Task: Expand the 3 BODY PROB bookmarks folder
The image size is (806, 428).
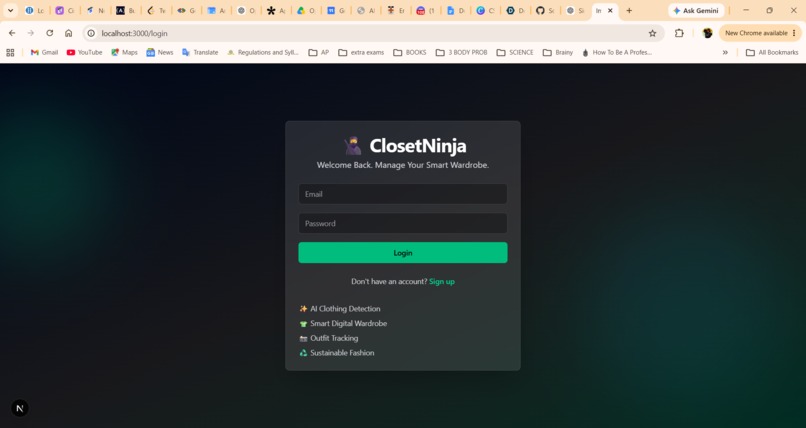Action: pyautogui.click(x=462, y=52)
